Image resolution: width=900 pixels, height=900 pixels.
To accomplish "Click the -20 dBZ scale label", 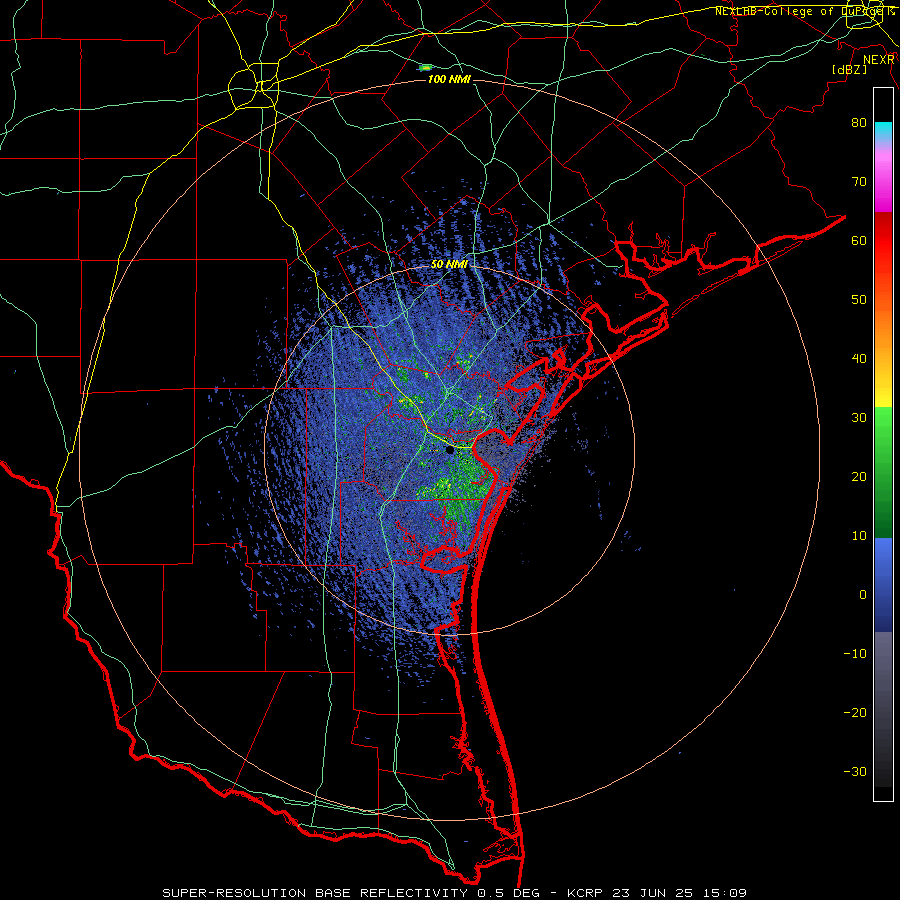I will (x=855, y=712).
